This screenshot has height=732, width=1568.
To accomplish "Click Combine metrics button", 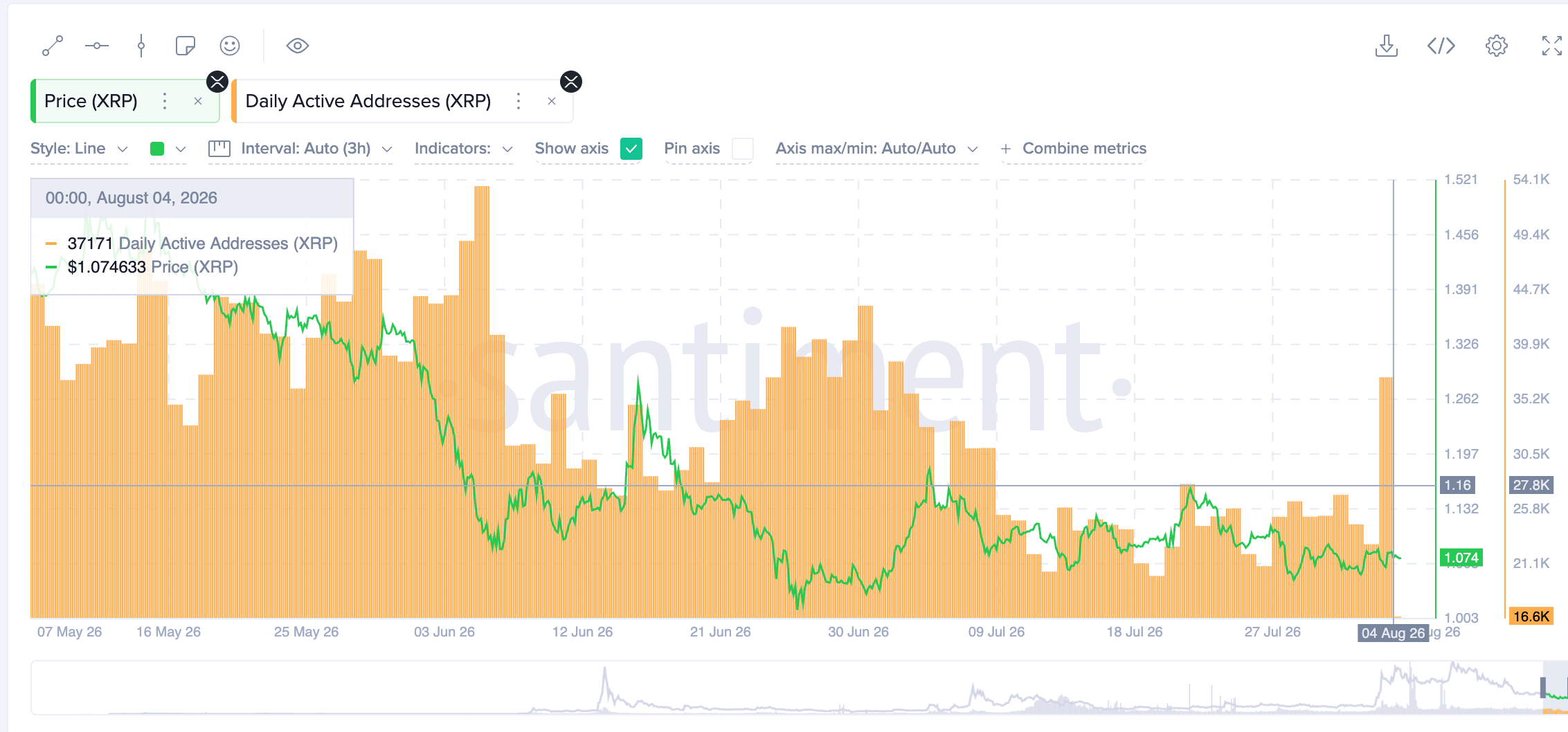I will click(x=1074, y=149).
